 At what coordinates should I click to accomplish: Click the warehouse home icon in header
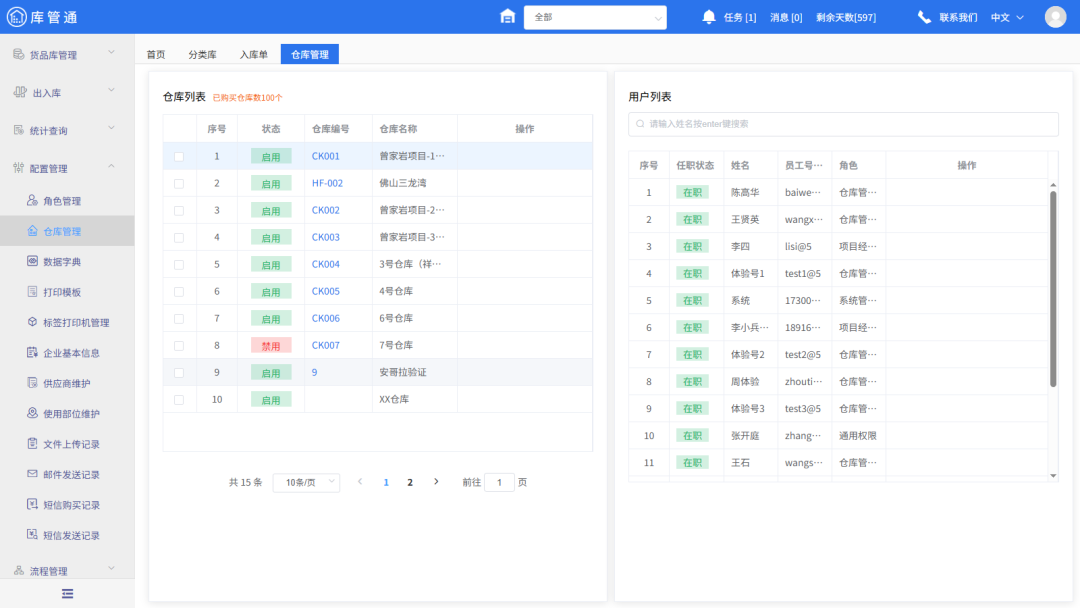[x=507, y=17]
